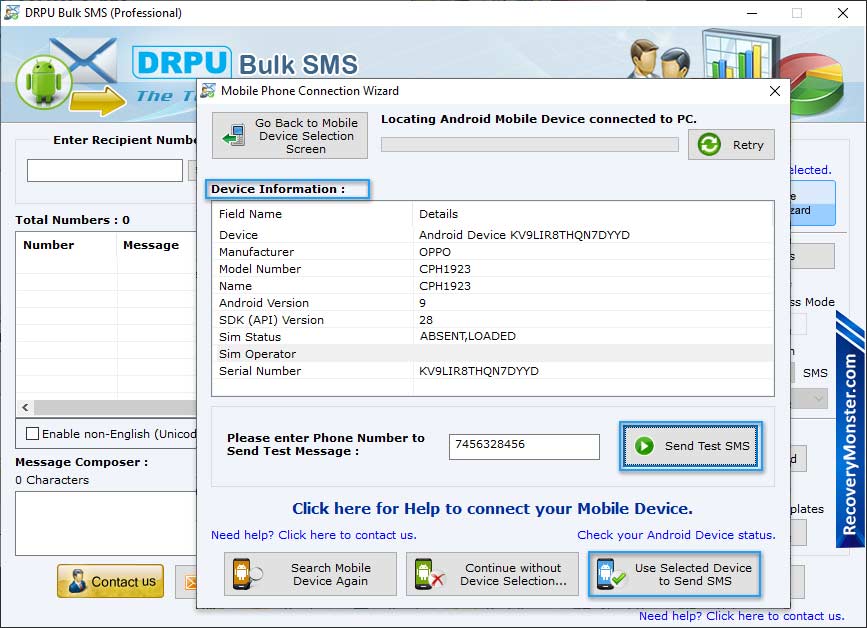Click the Details column header
Viewport: 867px width, 628px height.
(592, 214)
